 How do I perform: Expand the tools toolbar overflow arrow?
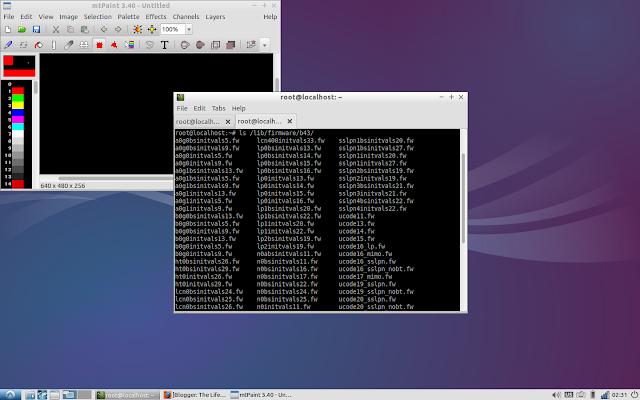tap(264, 45)
